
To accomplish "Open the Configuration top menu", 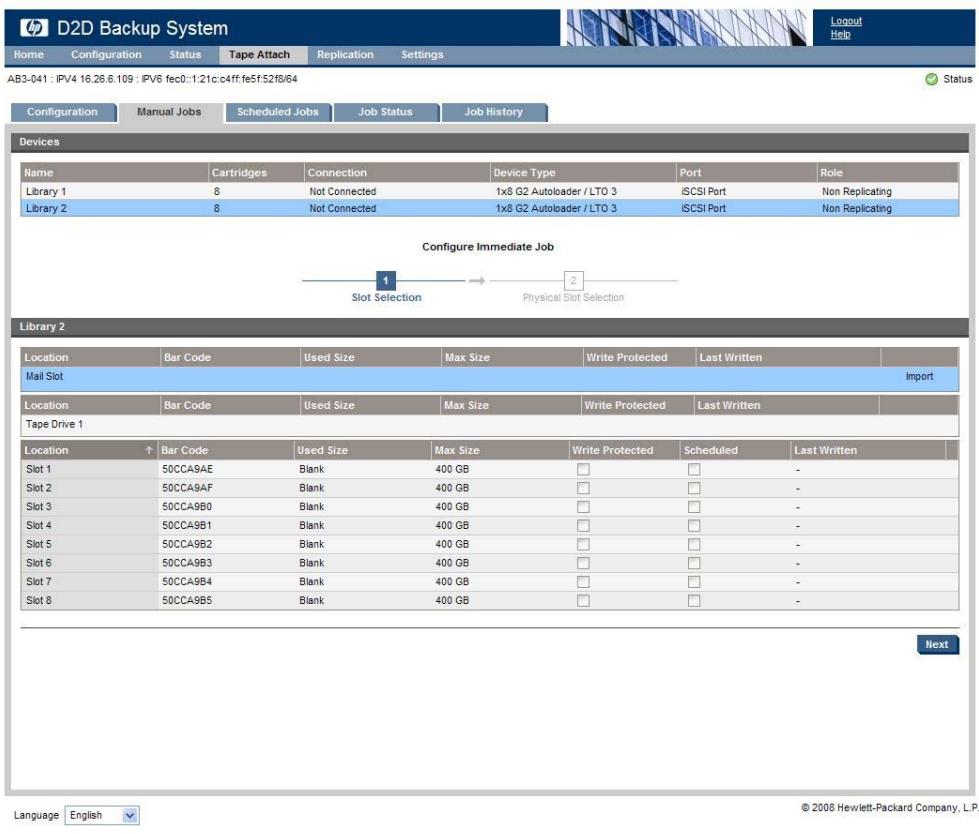I will (106, 54).
